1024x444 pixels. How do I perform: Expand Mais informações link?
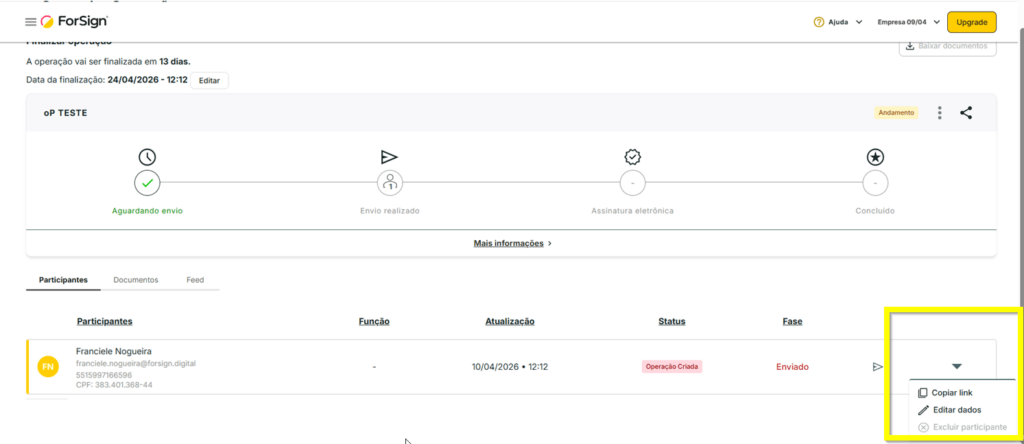tap(512, 243)
